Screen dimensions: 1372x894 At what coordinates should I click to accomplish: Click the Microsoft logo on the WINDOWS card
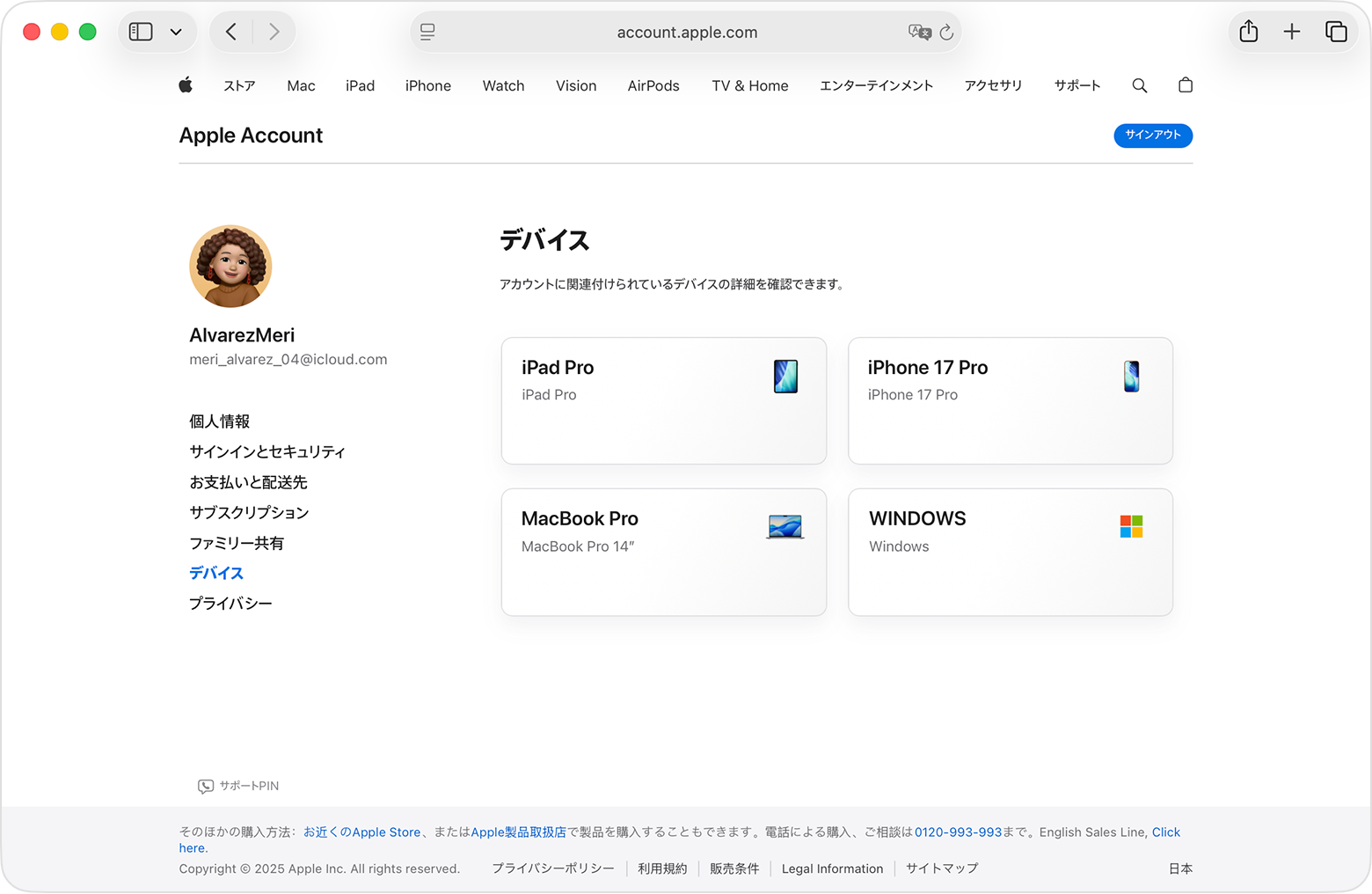1131,526
